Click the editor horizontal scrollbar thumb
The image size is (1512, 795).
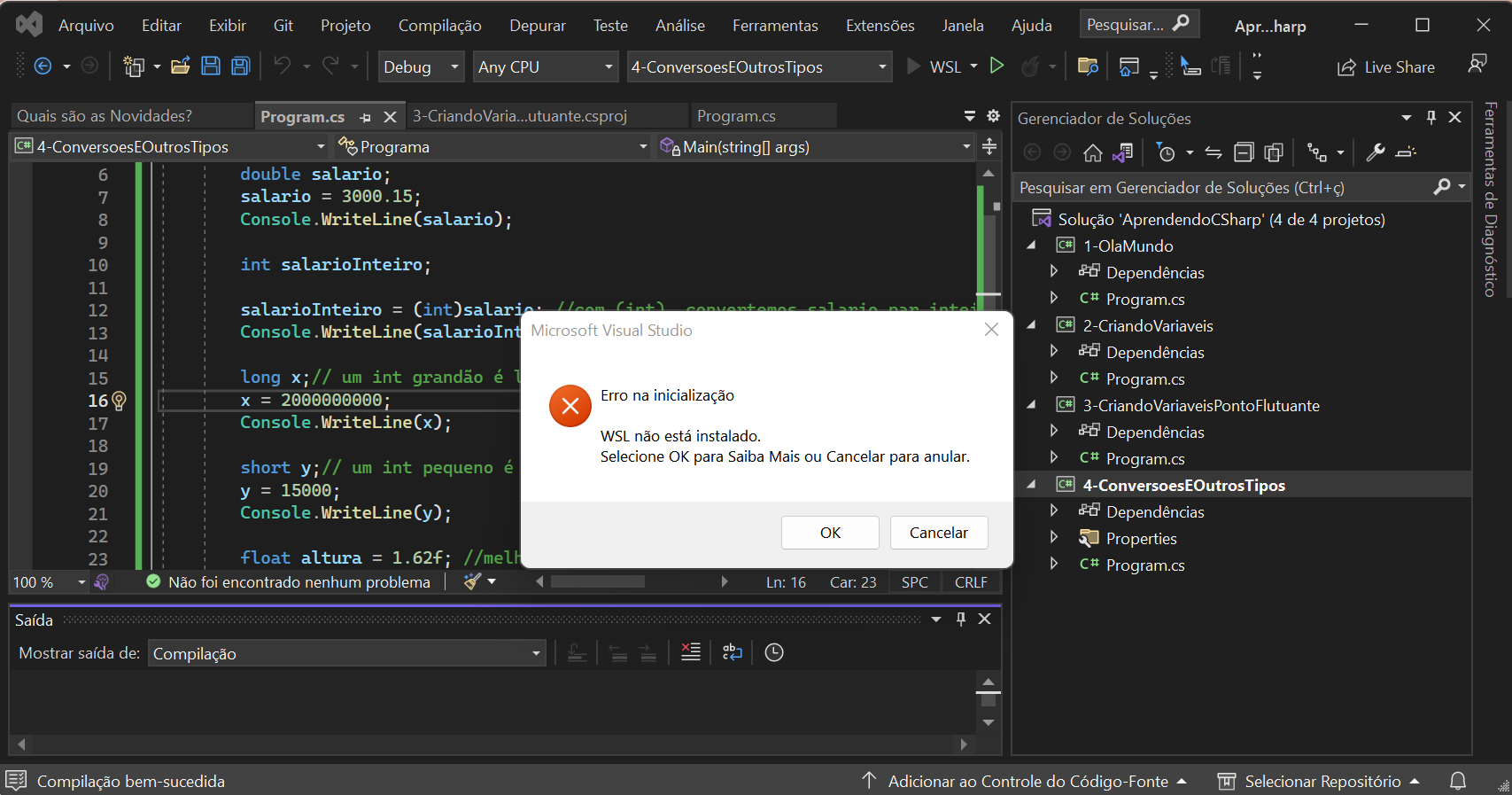598,581
